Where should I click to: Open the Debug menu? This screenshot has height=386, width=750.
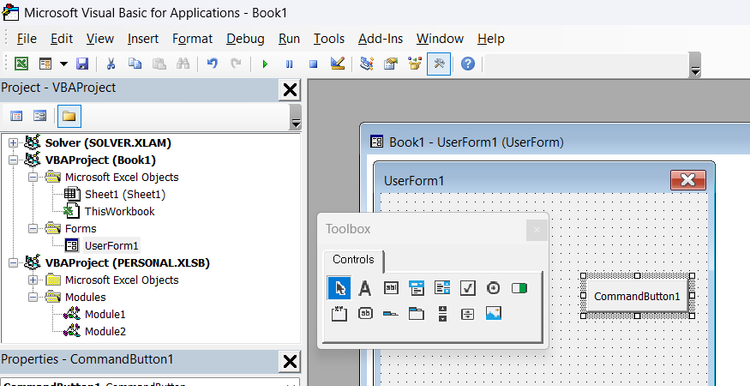point(245,39)
